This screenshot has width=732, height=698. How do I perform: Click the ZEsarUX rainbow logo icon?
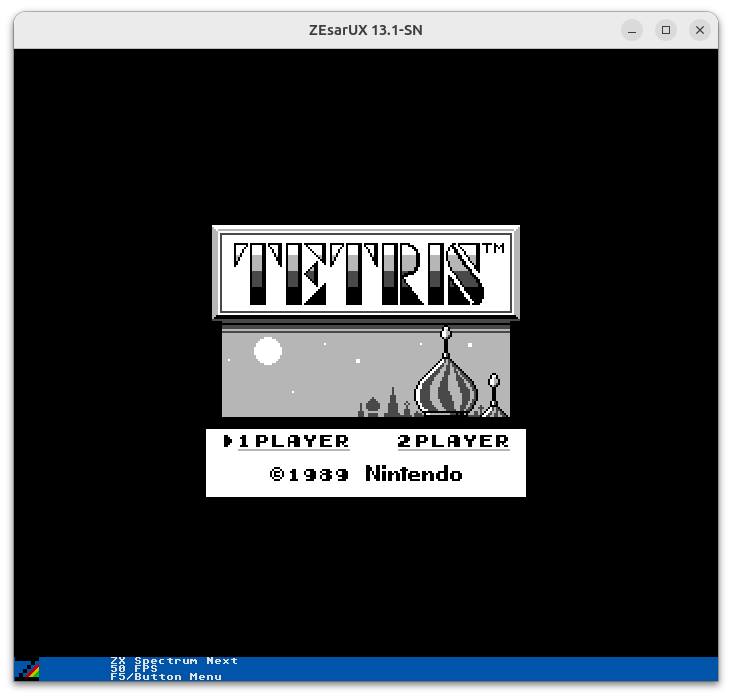point(27,669)
